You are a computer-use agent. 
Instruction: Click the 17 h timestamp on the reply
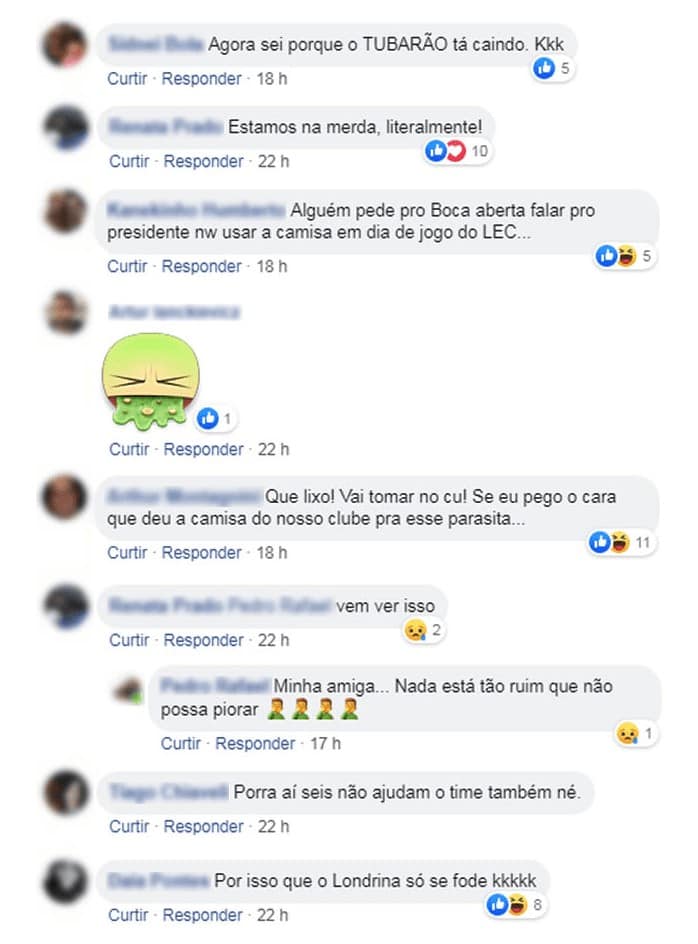pyautogui.click(x=325, y=744)
